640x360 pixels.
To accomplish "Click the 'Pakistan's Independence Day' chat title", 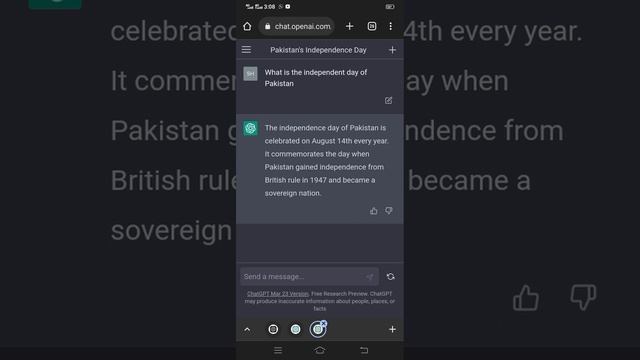I will click(x=318, y=50).
